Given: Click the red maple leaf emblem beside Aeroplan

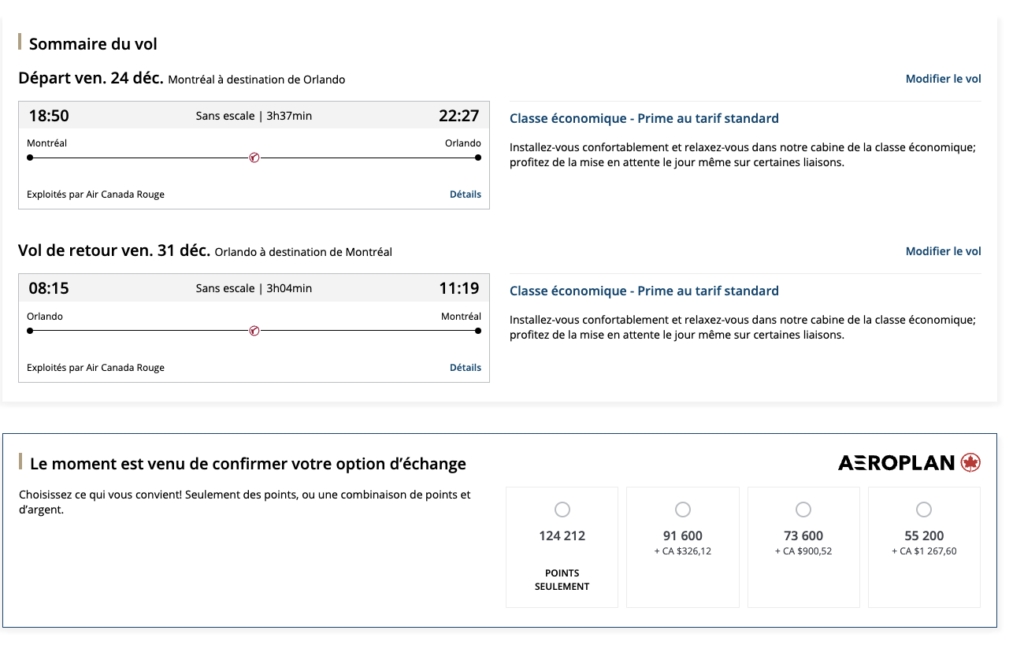Looking at the screenshot, I should tap(970, 463).
